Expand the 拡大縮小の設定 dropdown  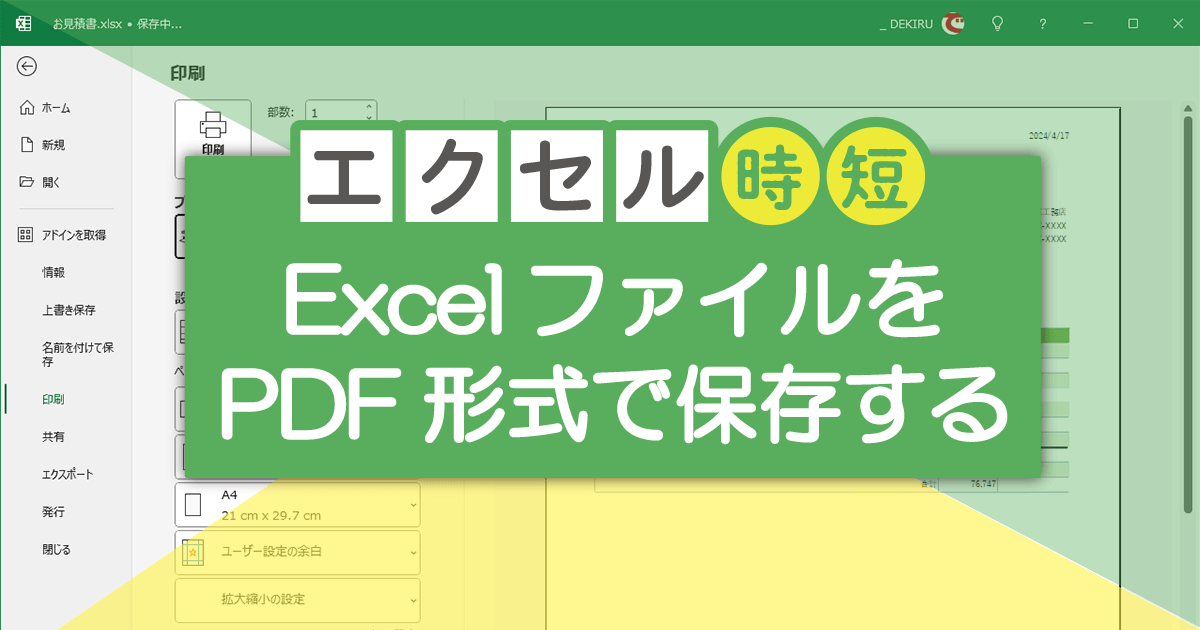tap(298, 600)
